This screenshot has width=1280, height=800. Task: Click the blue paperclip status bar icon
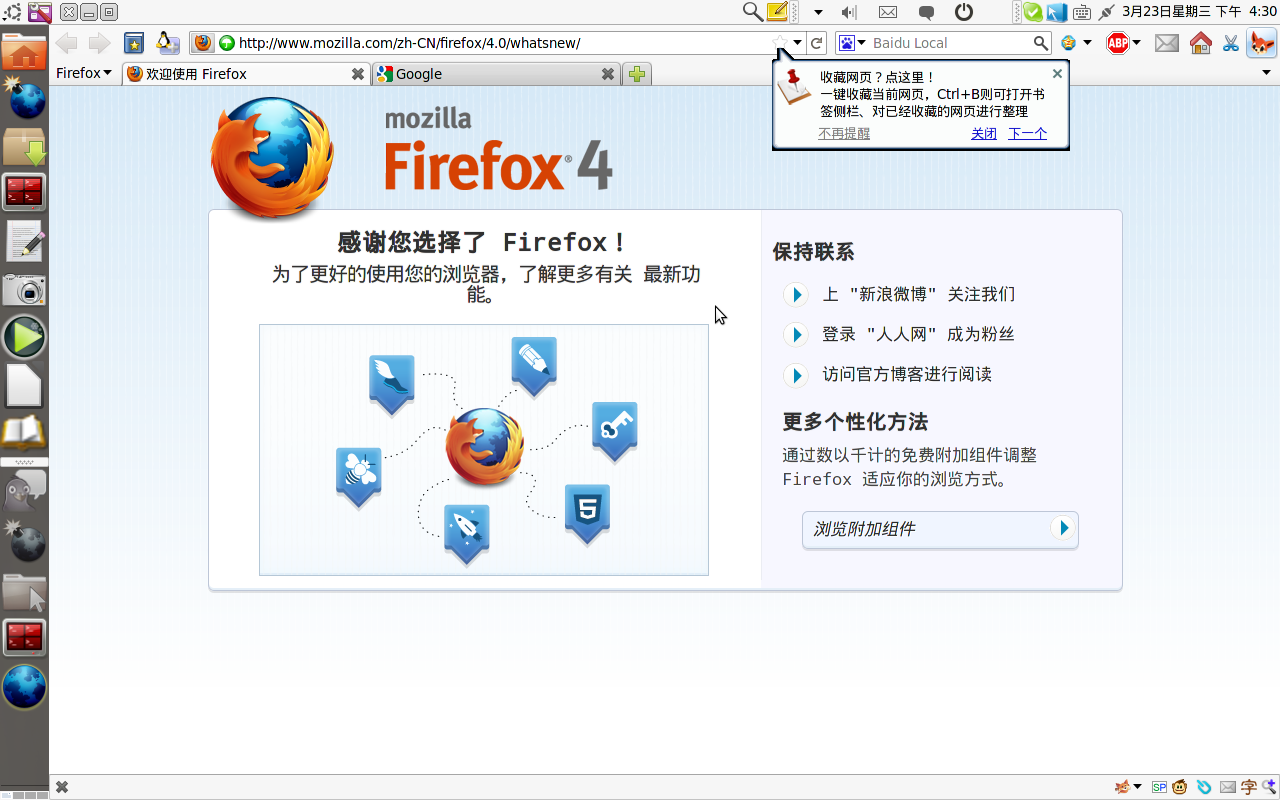[1204, 787]
